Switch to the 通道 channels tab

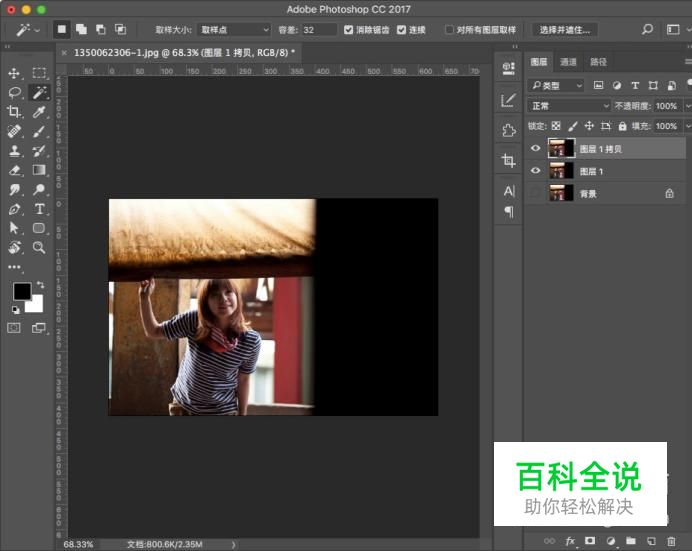(568, 62)
